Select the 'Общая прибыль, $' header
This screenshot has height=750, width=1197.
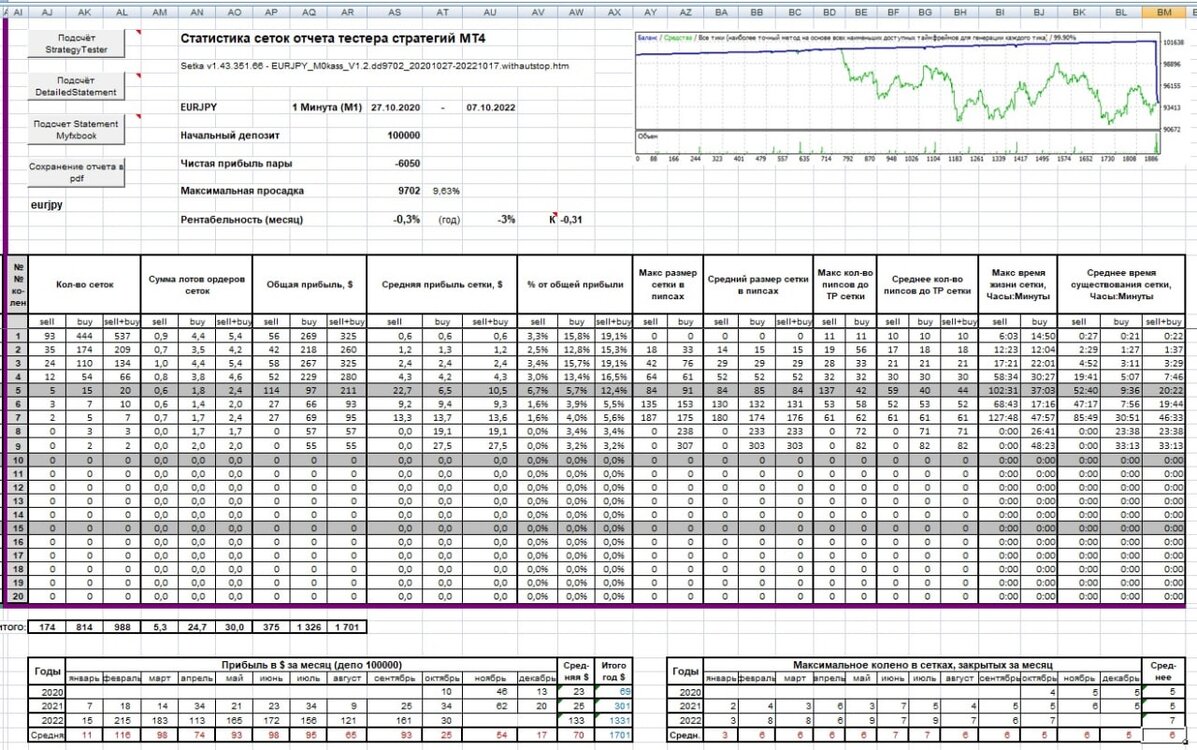(x=309, y=284)
